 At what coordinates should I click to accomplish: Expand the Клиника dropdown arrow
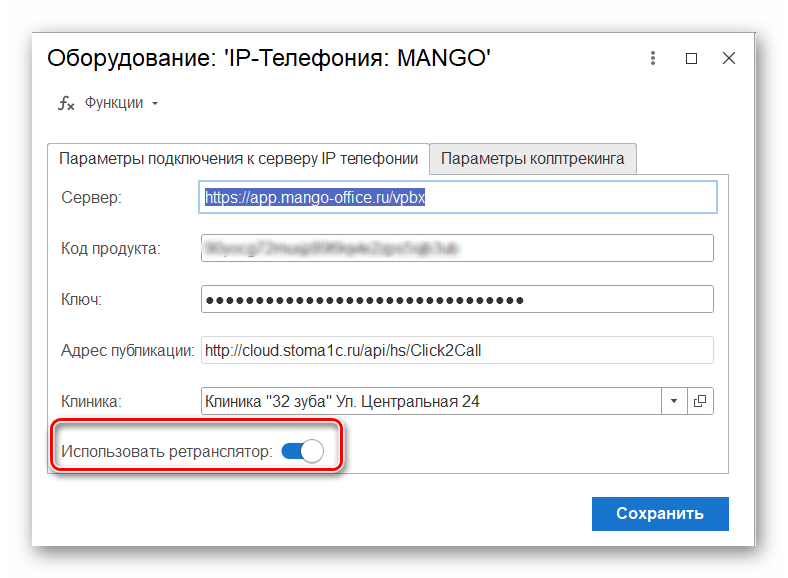point(674,401)
